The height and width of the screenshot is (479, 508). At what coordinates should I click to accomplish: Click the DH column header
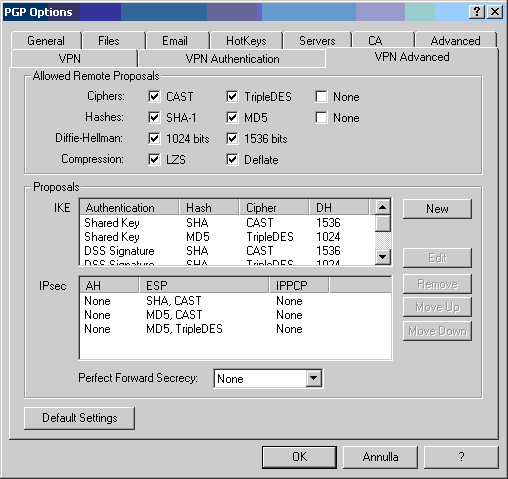pos(339,208)
